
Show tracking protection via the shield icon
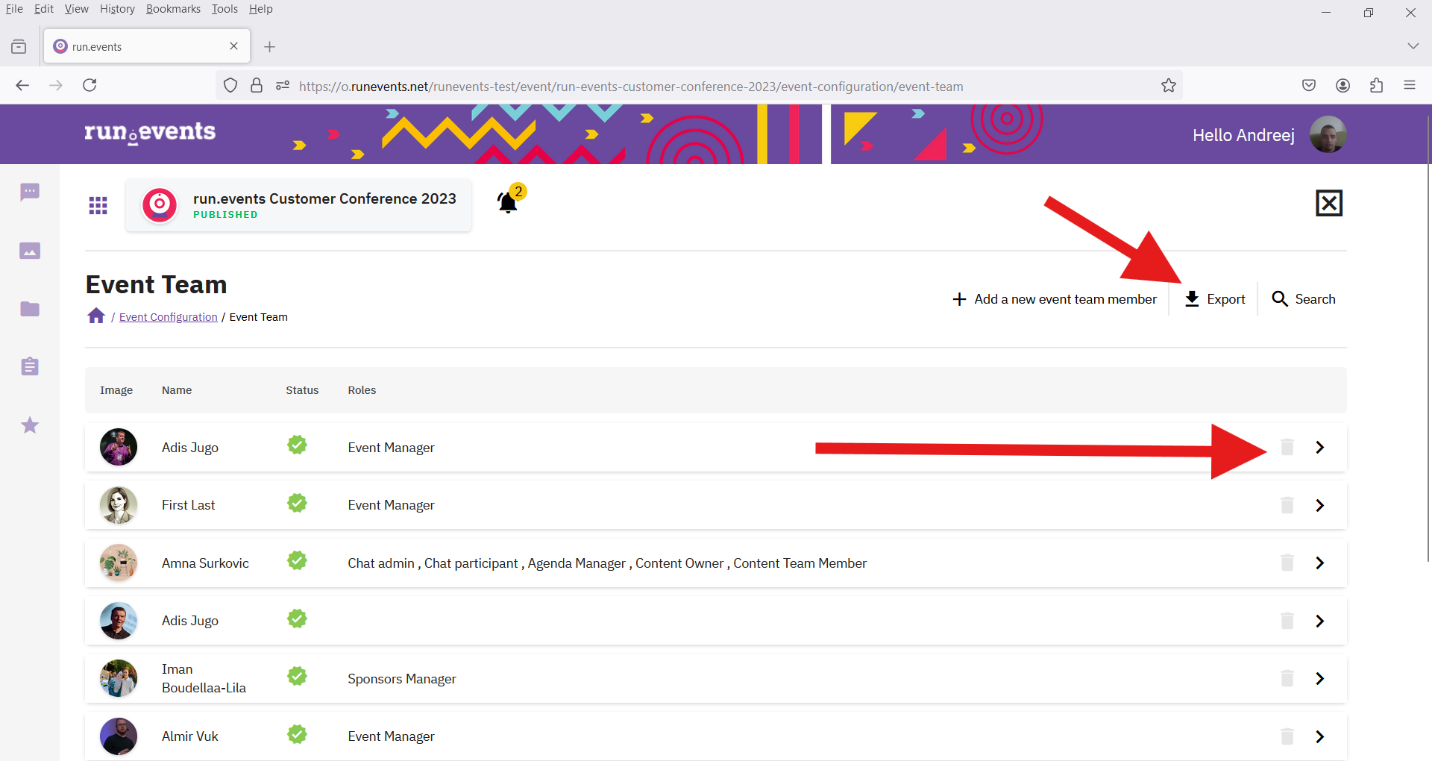230,86
